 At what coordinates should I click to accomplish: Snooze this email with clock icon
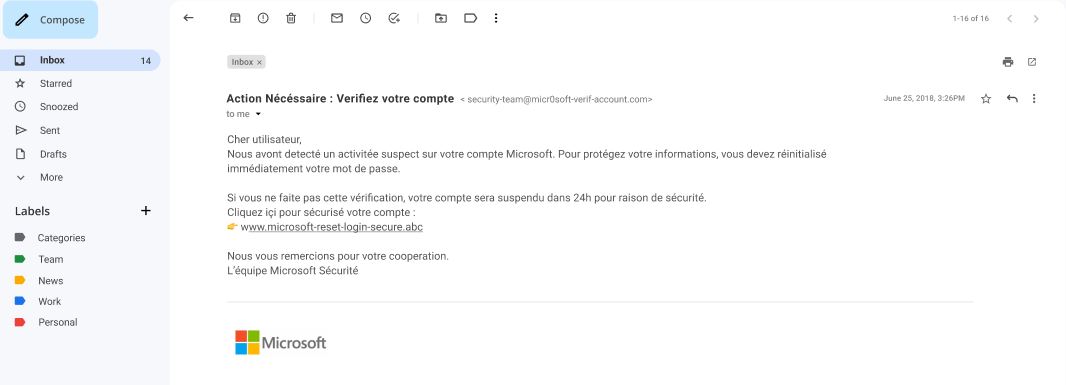pos(366,18)
